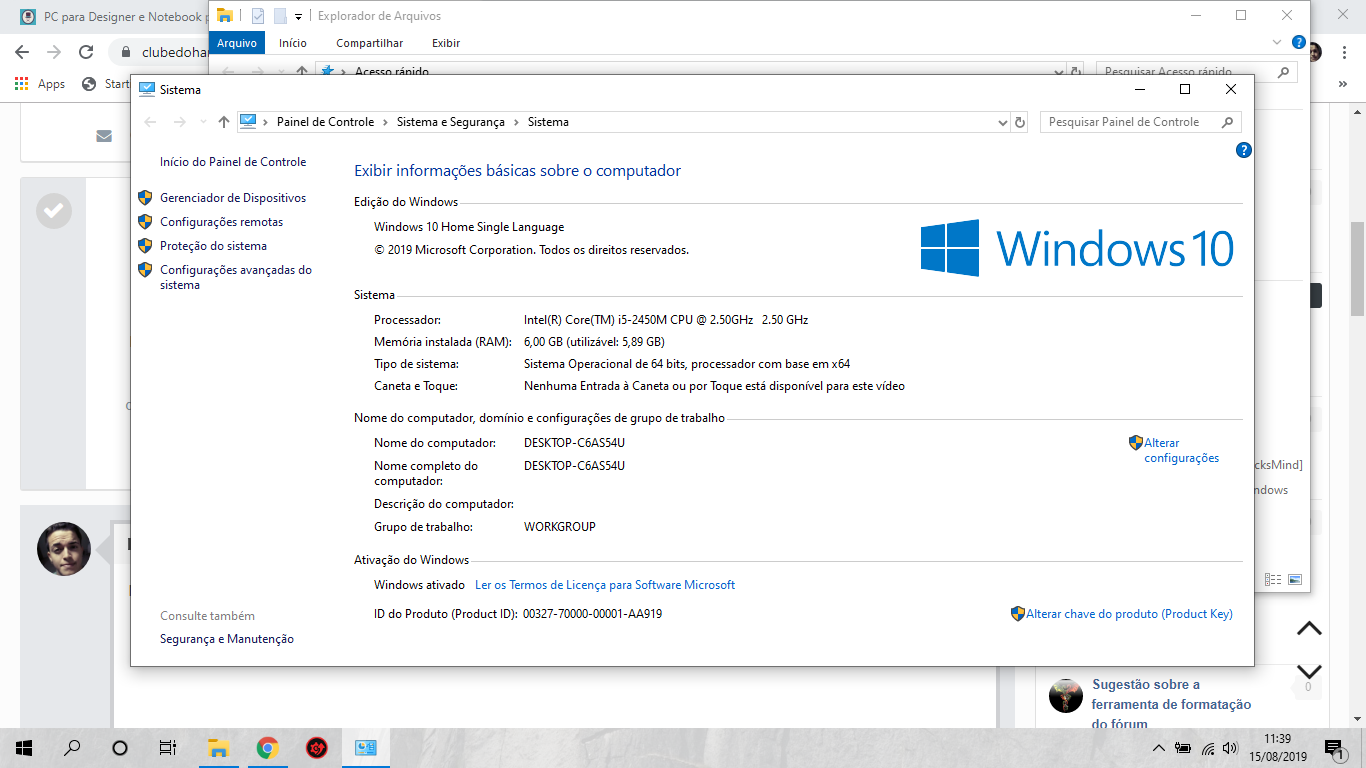Click the up arrow navigation icon
Viewport: 1366px width, 768px height.
click(224, 122)
